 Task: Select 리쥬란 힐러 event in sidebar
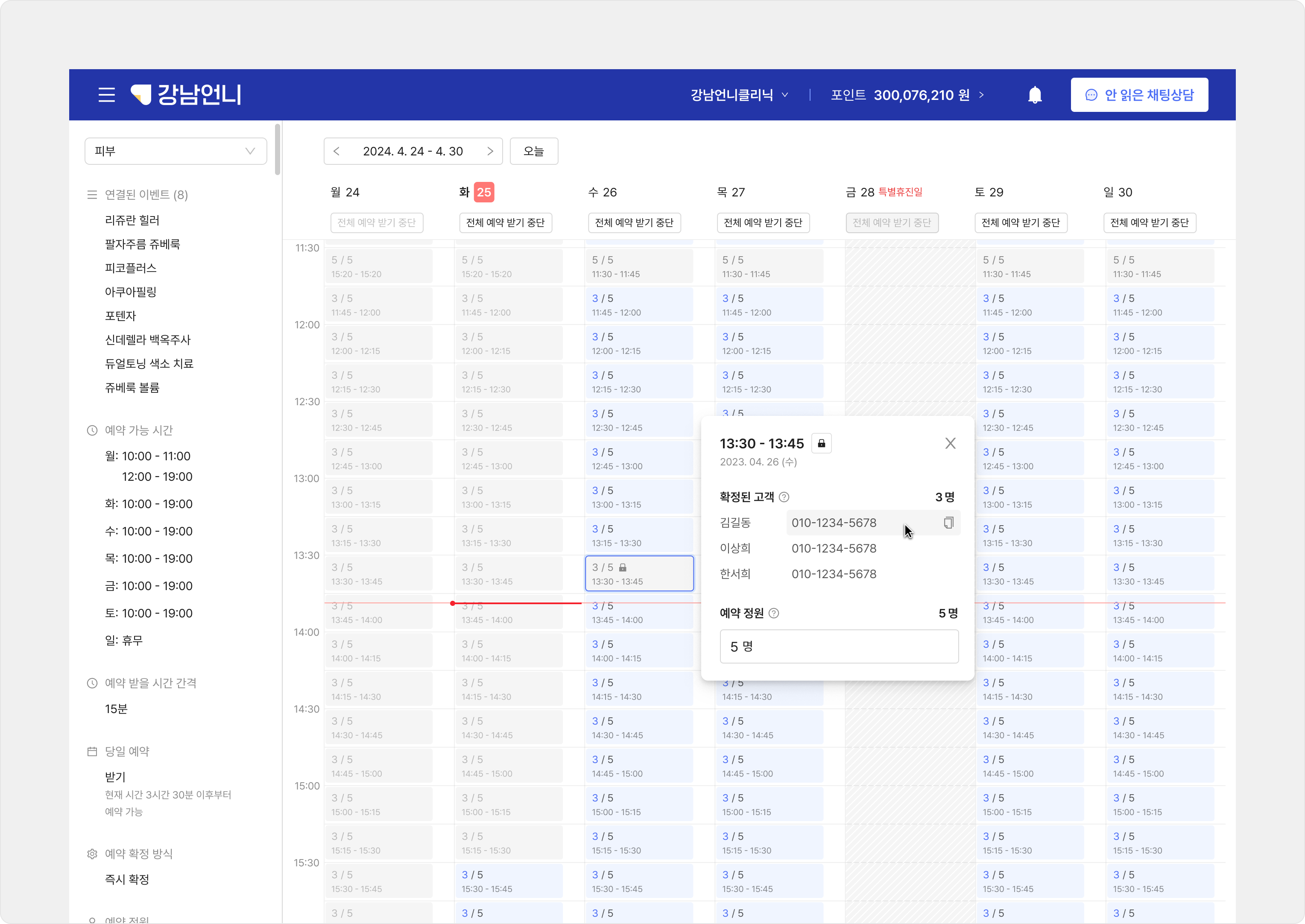click(132, 220)
